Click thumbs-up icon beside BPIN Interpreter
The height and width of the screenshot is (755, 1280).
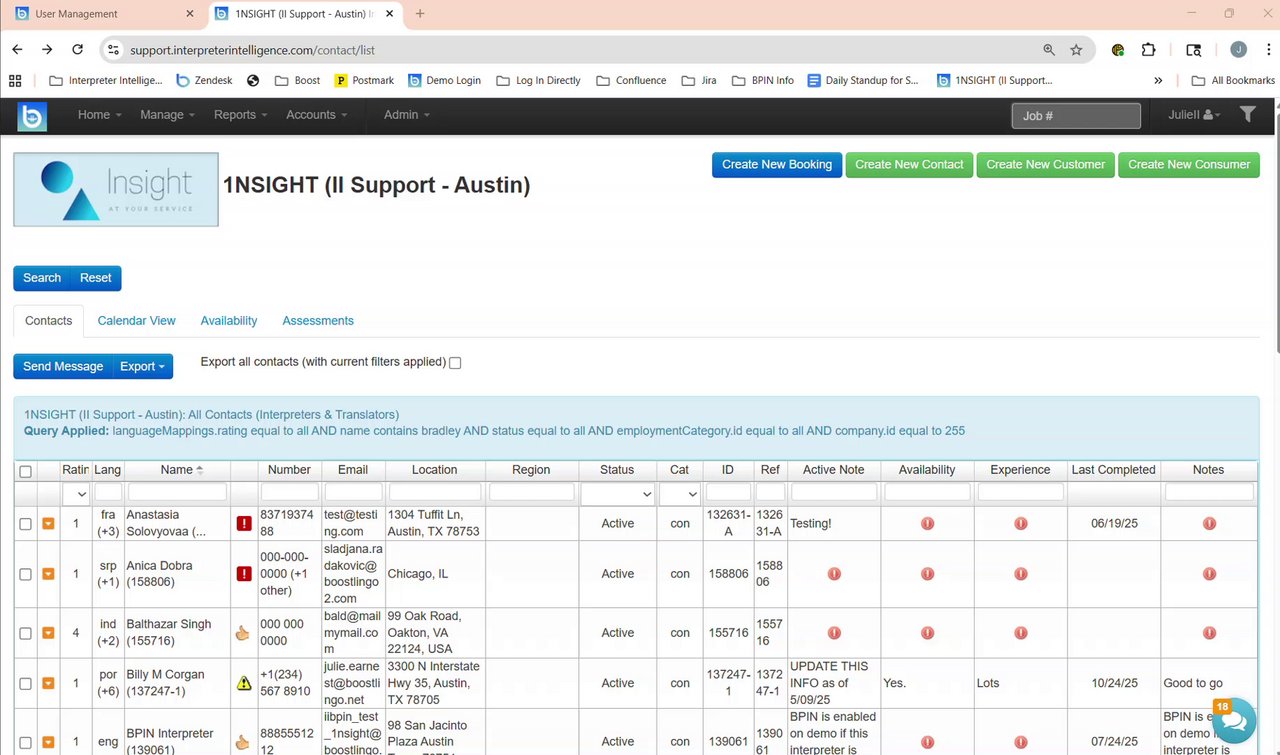(244, 742)
